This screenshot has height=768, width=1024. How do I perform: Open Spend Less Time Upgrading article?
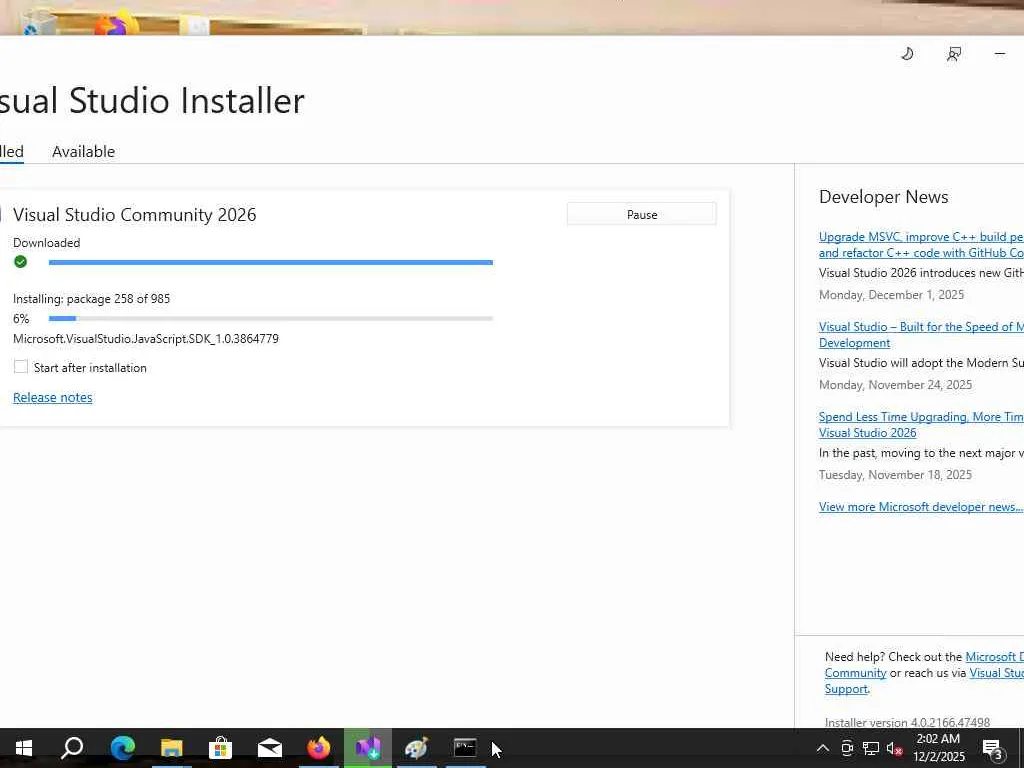click(x=921, y=424)
